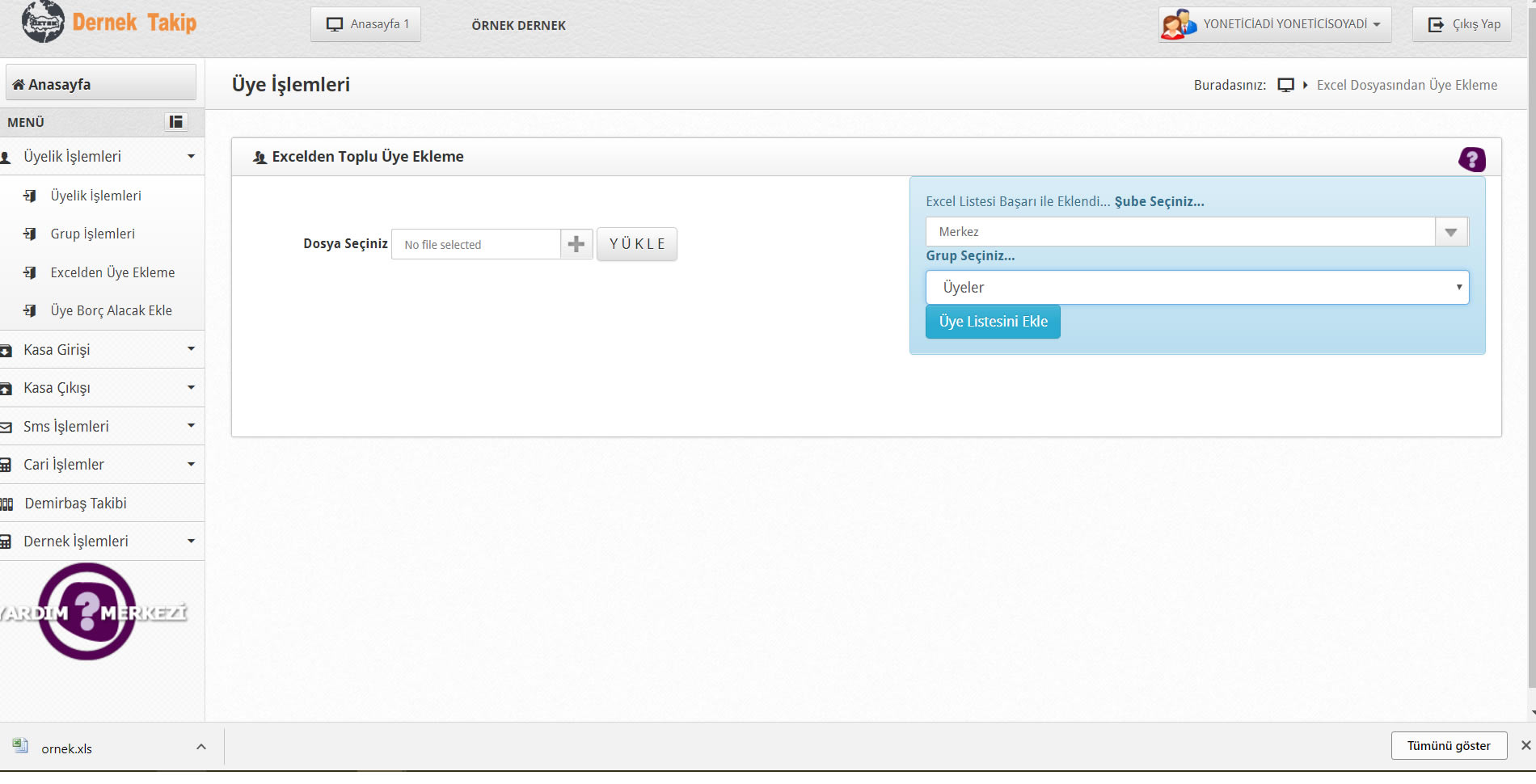Toggle the sidebar menu collapse icon

[175, 122]
